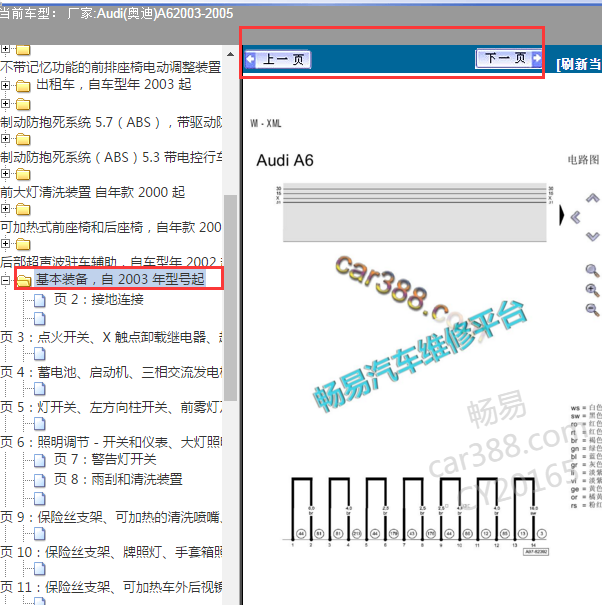Image resolution: width=602 pixels, height=605 pixels.
Task: Open 页 4:蓄电池、启动机、三相交流发电机
Action: 111,372
